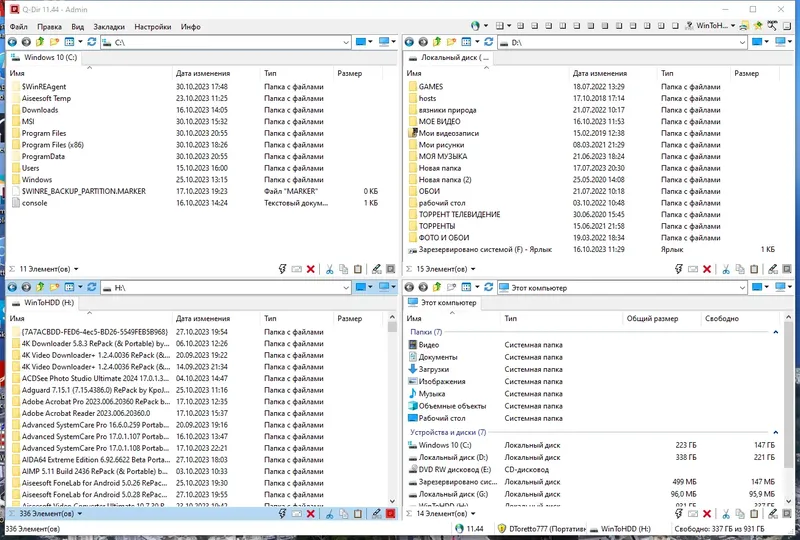
Task: Click lightning bolt icon in H:\ pane
Action: point(282,513)
